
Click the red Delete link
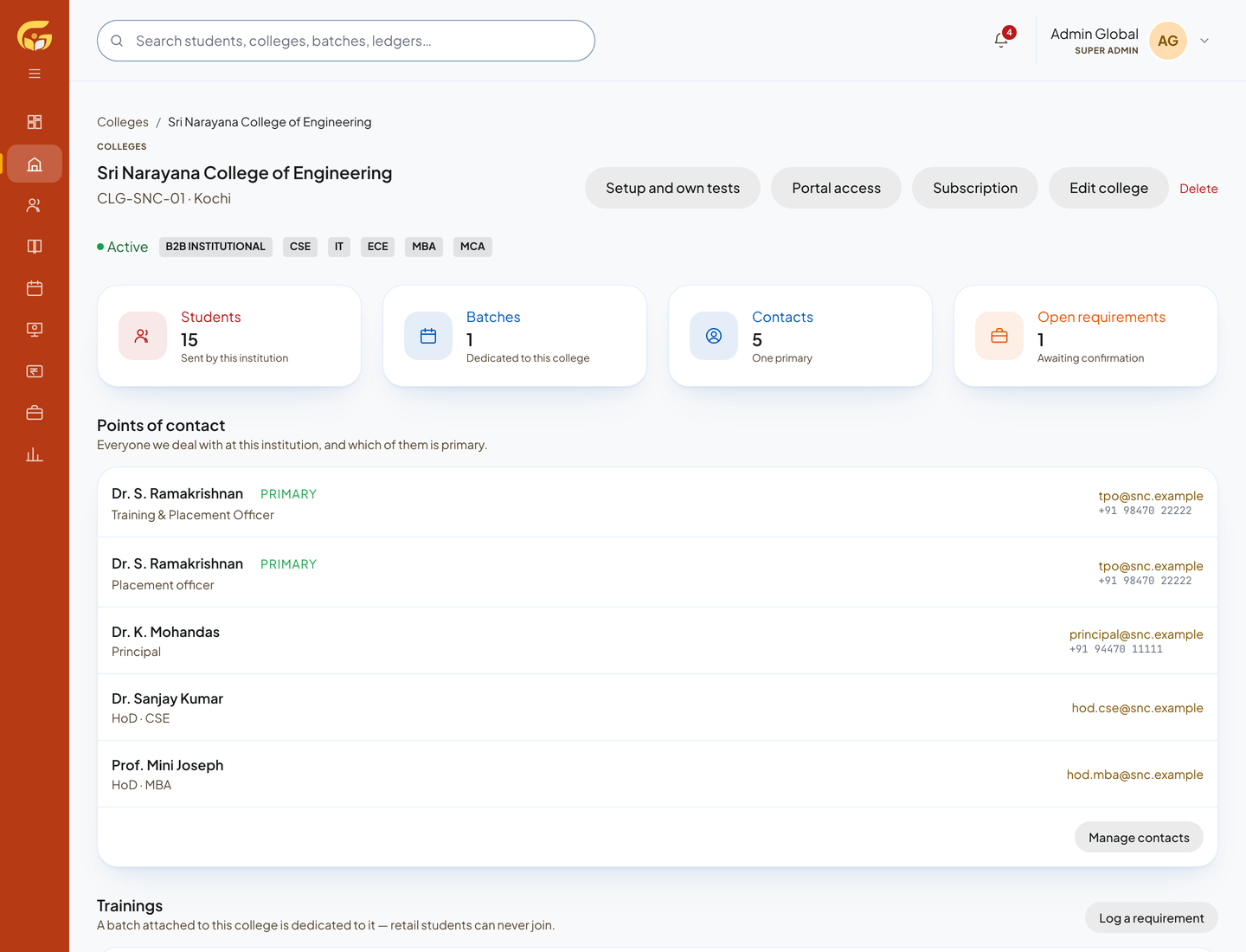tap(1198, 189)
